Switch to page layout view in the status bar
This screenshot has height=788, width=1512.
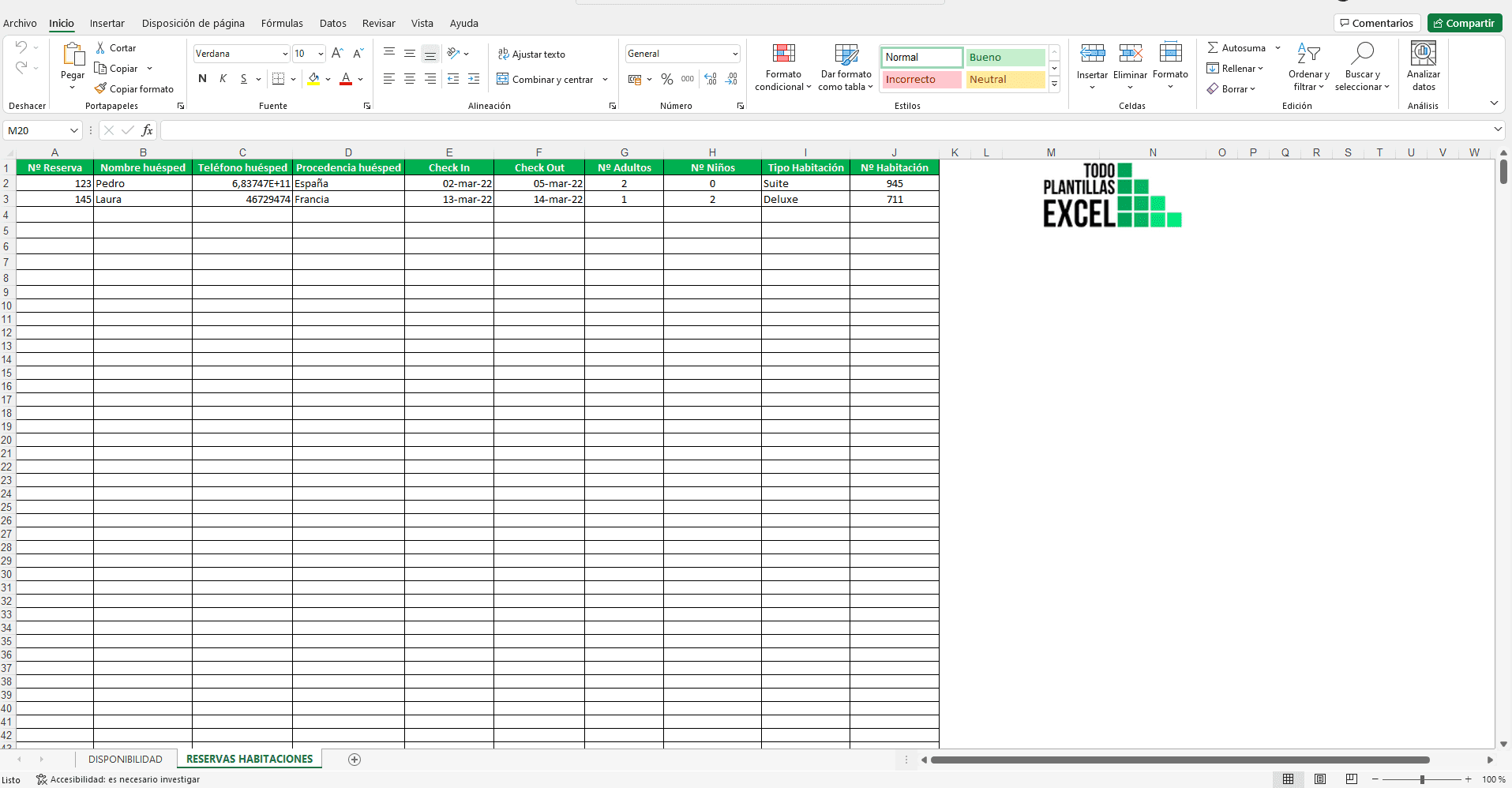(1320, 779)
